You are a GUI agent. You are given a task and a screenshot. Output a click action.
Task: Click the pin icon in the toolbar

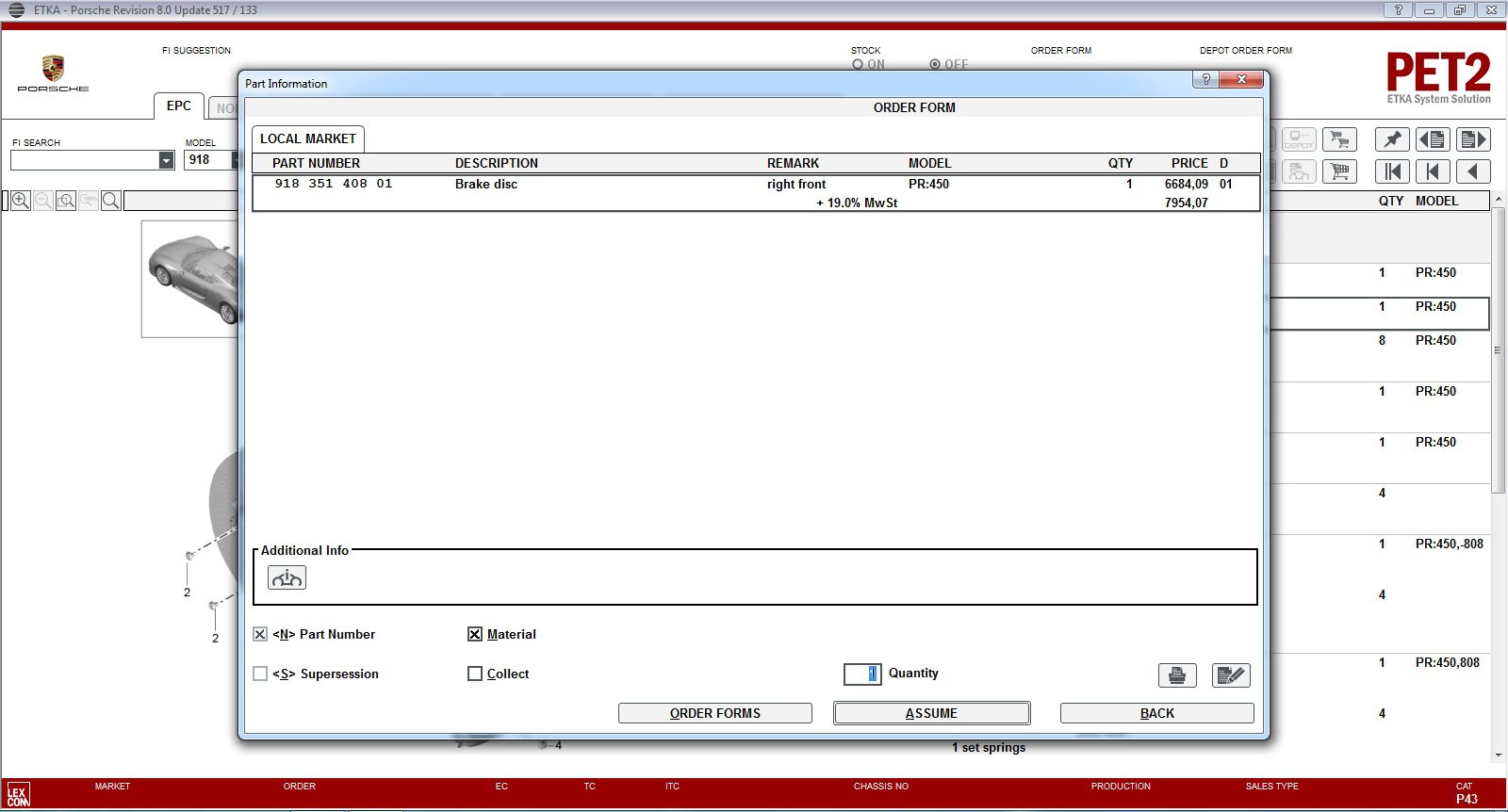1393,139
